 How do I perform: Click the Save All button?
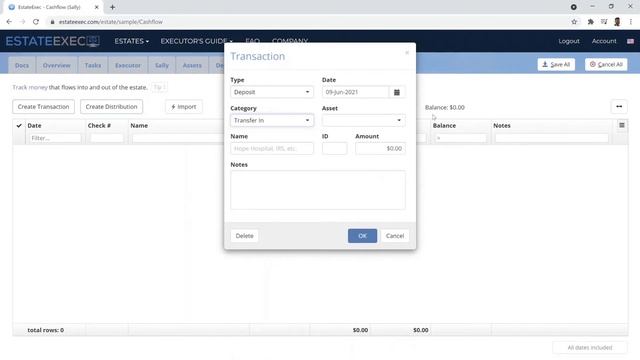(x=556, y=64)
